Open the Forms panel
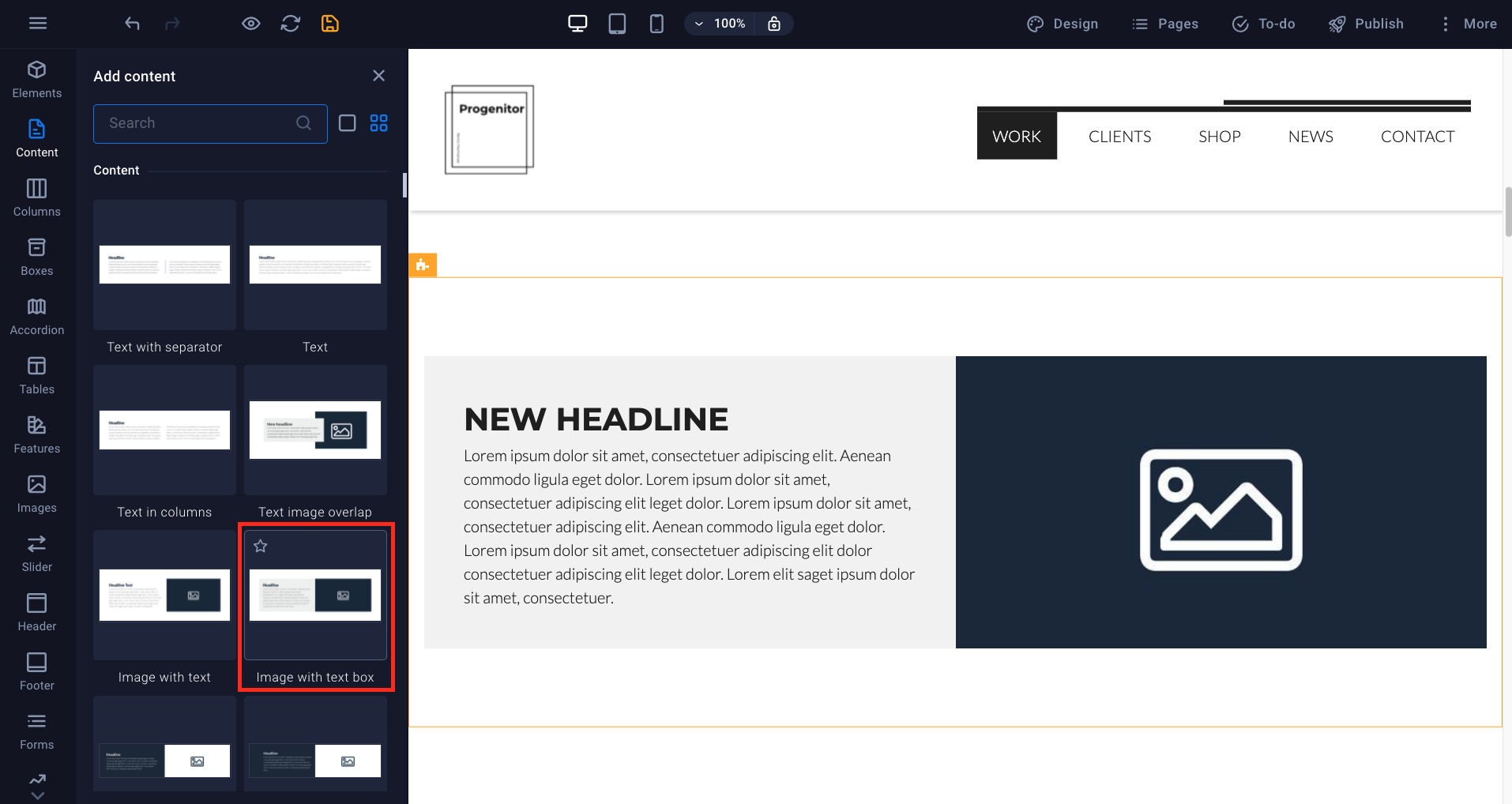Viewport: 1512px width, 804px height. (x=36, y=729)
